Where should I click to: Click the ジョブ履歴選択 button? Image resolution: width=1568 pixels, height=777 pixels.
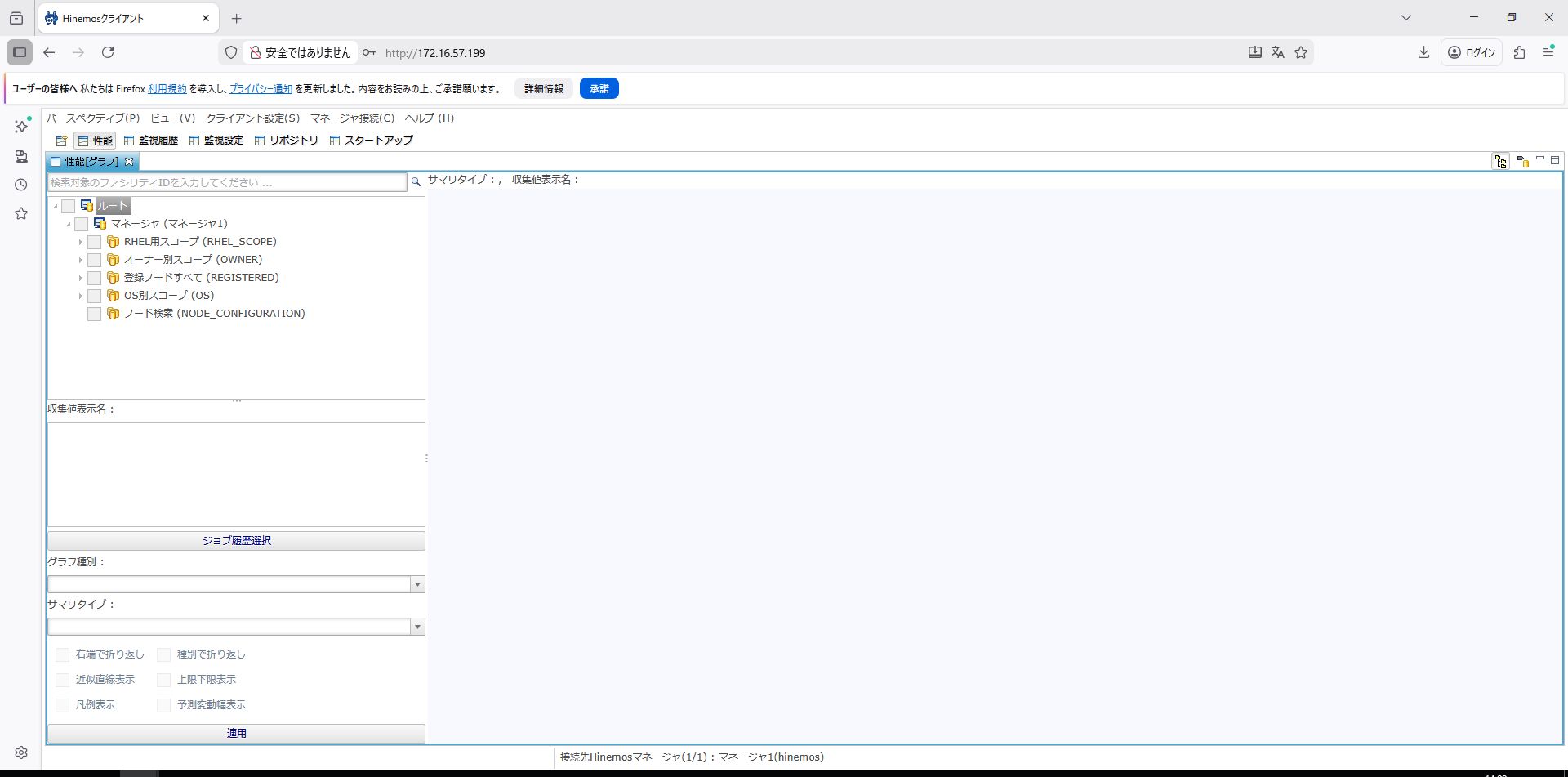(236, 540)
